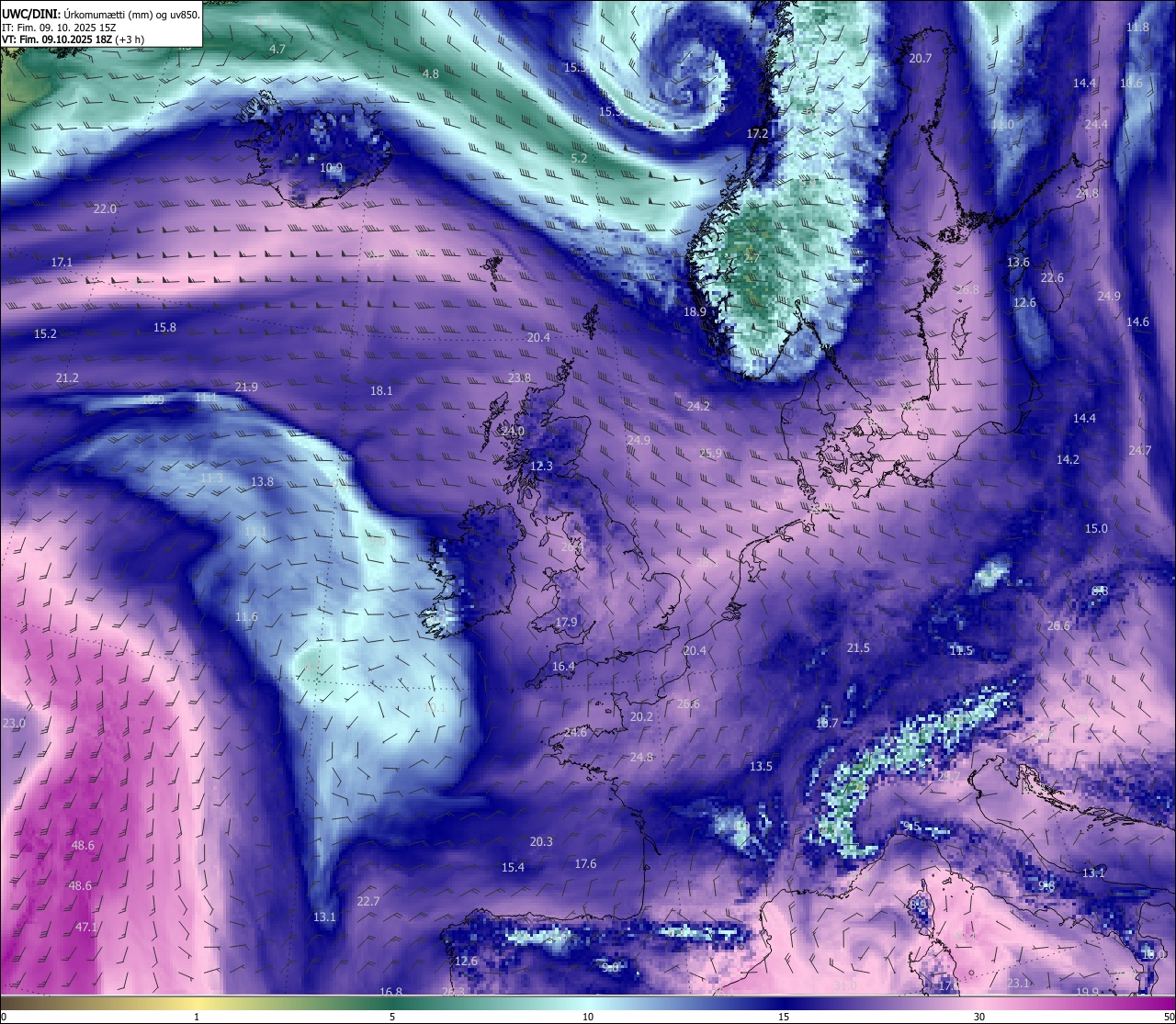The height and width of the screenshot is (1024, 1176).
Task: Click the value 21.2 on the map
Action: (x=67, y=377)
